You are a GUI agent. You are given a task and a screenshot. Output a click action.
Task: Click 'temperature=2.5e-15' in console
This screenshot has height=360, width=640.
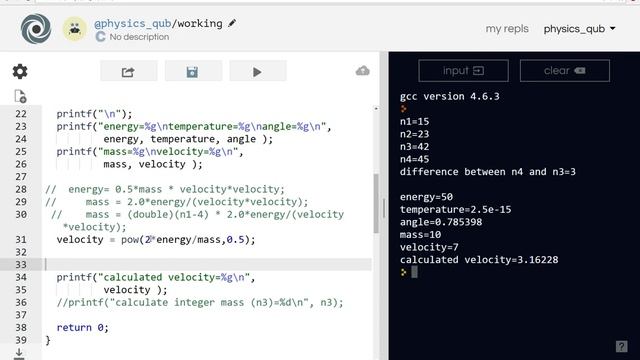point(455,209)
